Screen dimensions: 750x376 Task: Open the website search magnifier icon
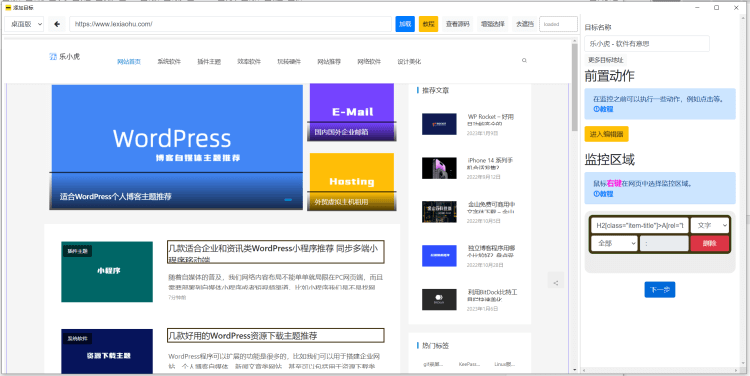tap(524, 61)
